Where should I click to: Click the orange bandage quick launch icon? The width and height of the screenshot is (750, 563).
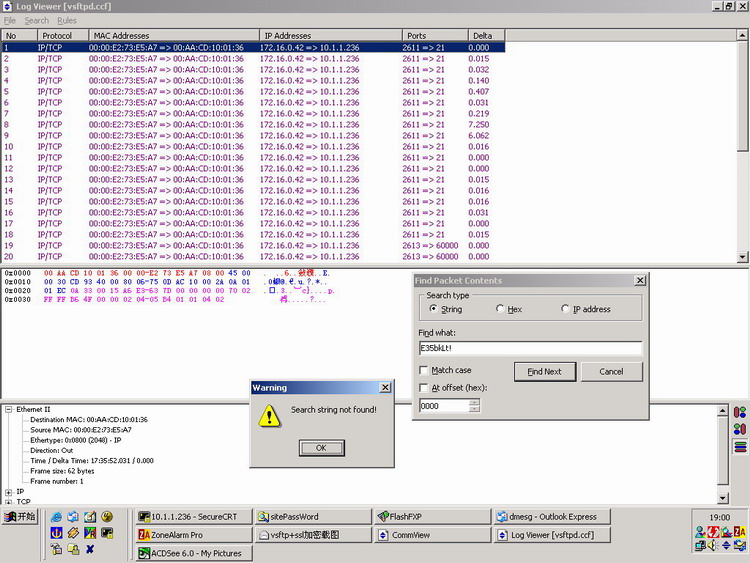73,533
